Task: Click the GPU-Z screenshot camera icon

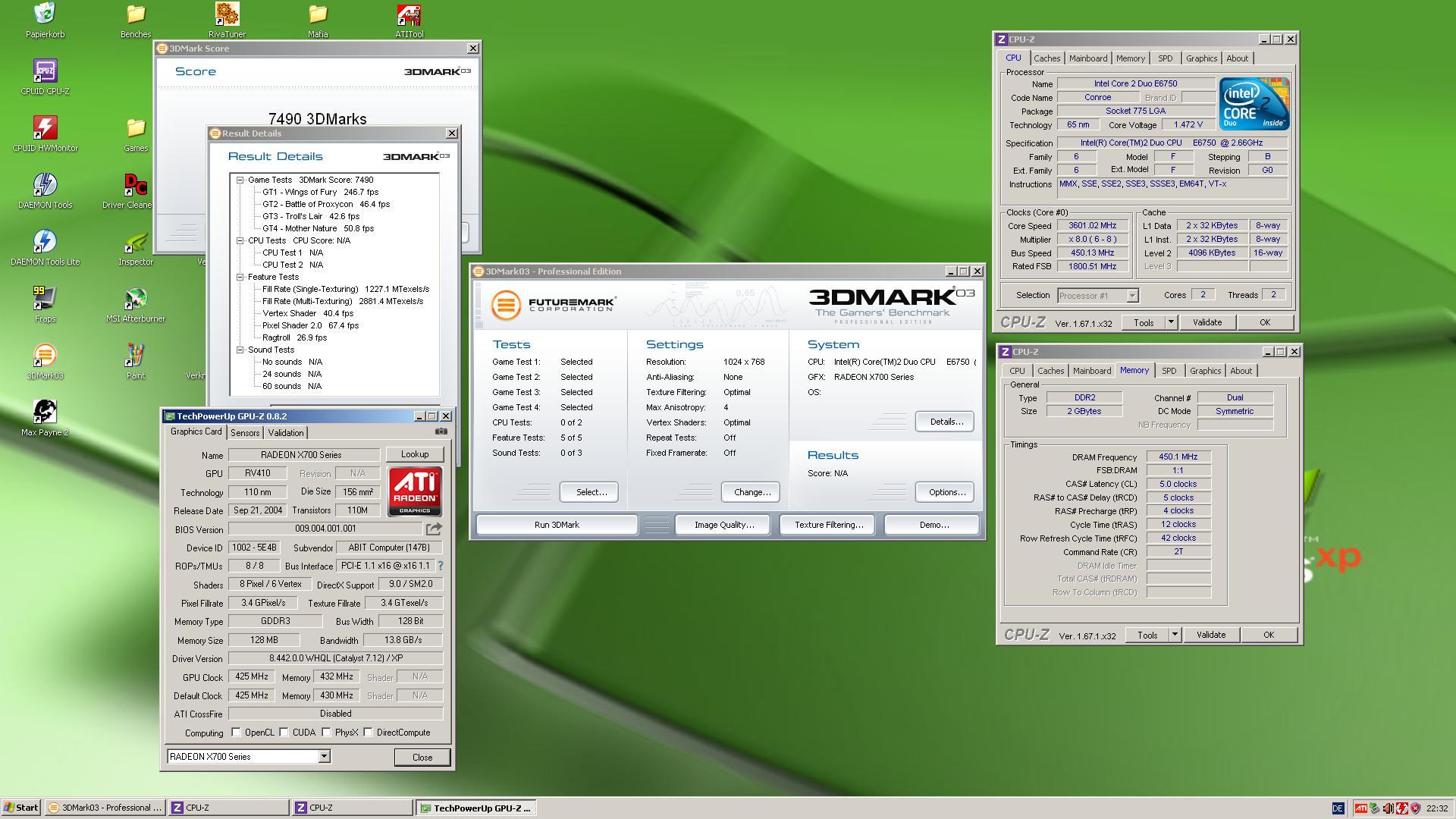Action: (x=441, y=431)
